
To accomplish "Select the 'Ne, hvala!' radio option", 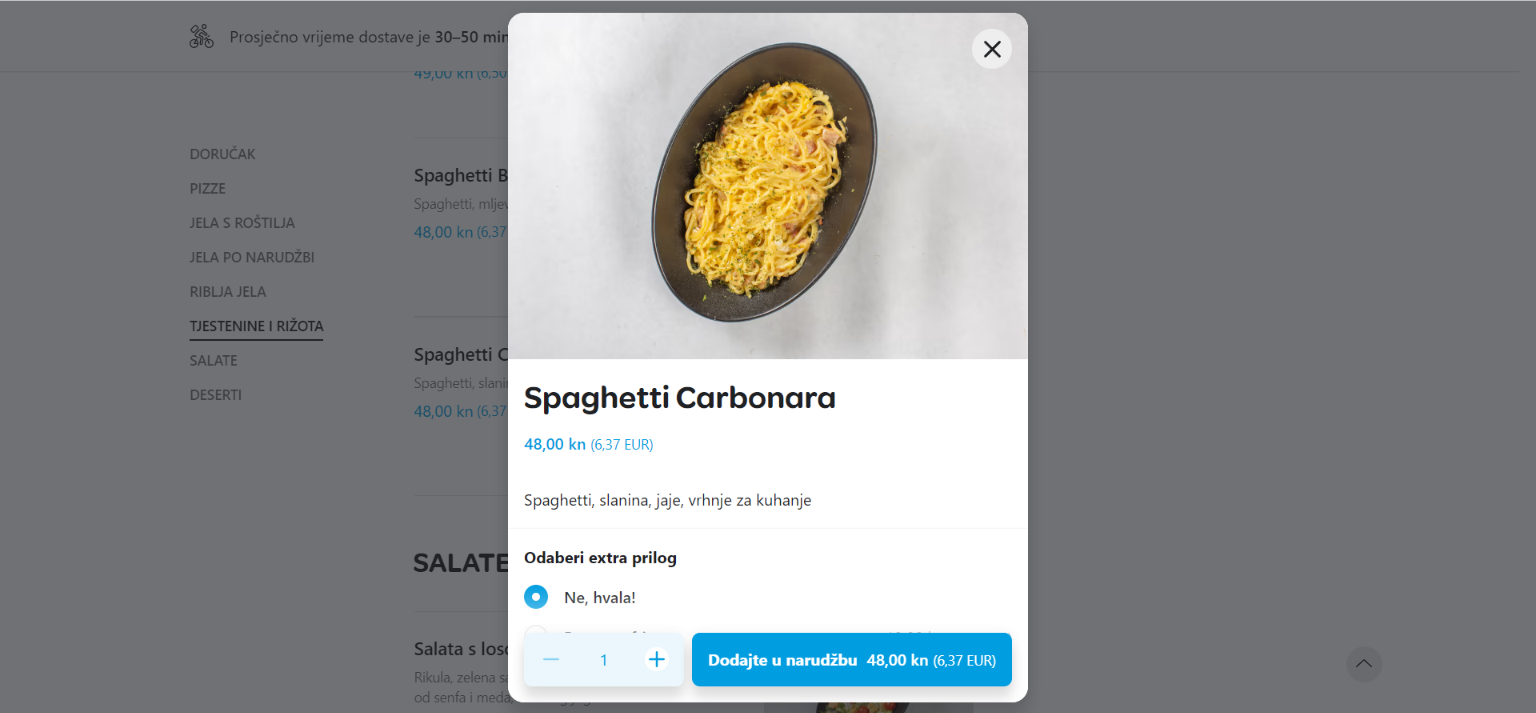I will (536, 597).
